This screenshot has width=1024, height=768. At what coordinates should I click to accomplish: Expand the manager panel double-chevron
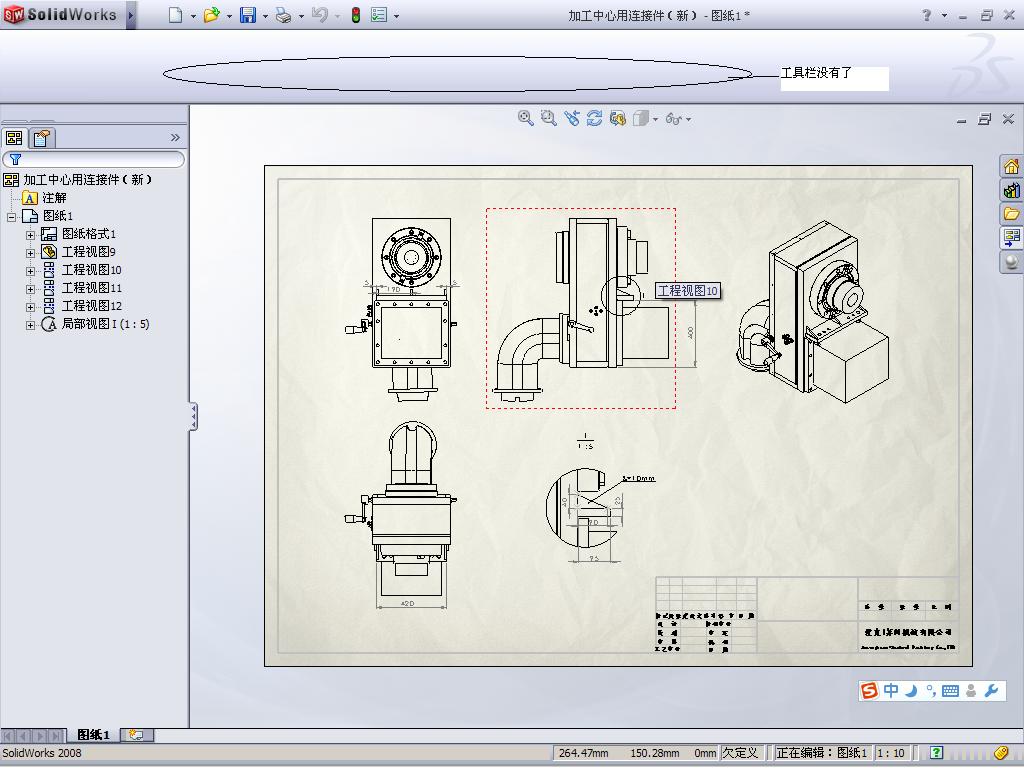[175, 137]
